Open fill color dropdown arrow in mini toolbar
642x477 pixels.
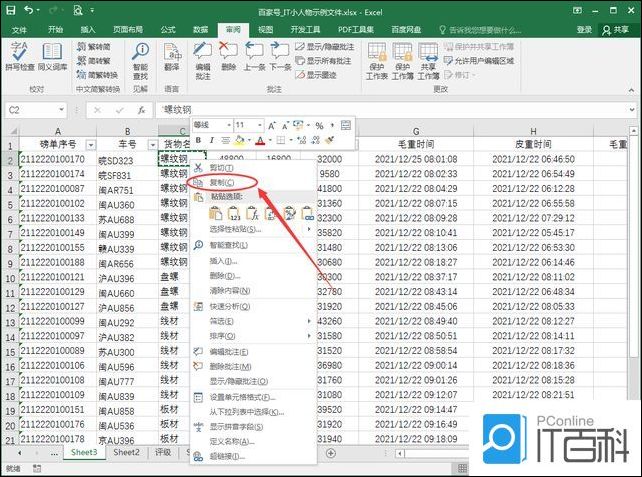tap(249, 140)
